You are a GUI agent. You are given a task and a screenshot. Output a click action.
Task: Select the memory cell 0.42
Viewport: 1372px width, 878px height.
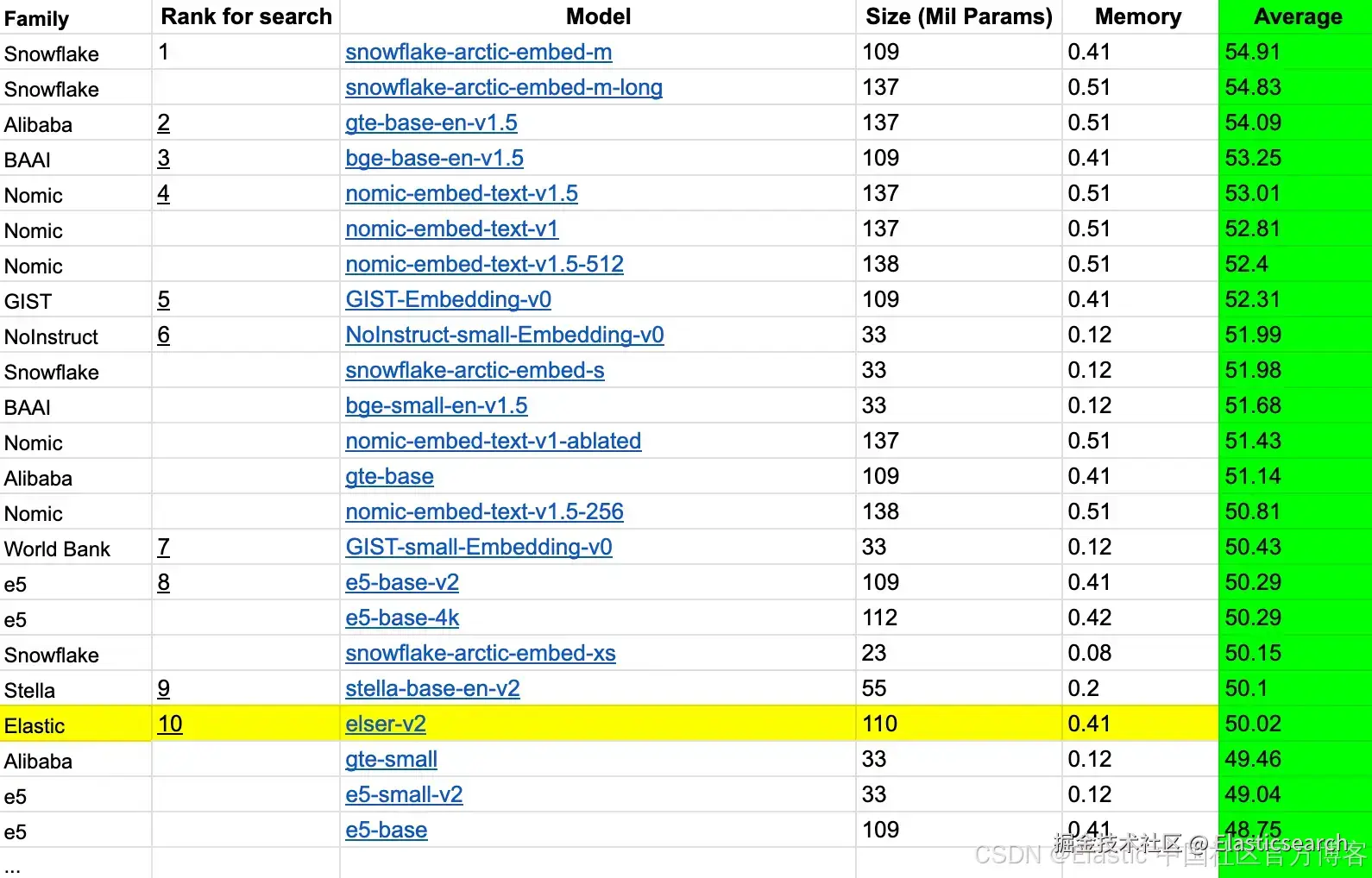tap(1139, 618)
